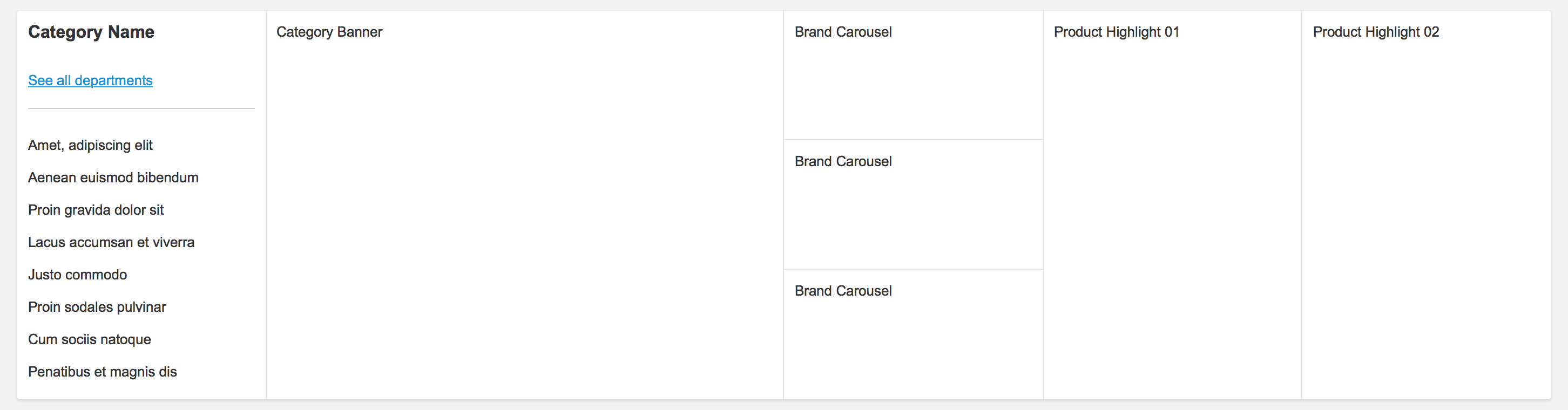The height and width of the screenshot is (410, 1568).
Task: Click the See all departments link
Action: pos(90,80)
